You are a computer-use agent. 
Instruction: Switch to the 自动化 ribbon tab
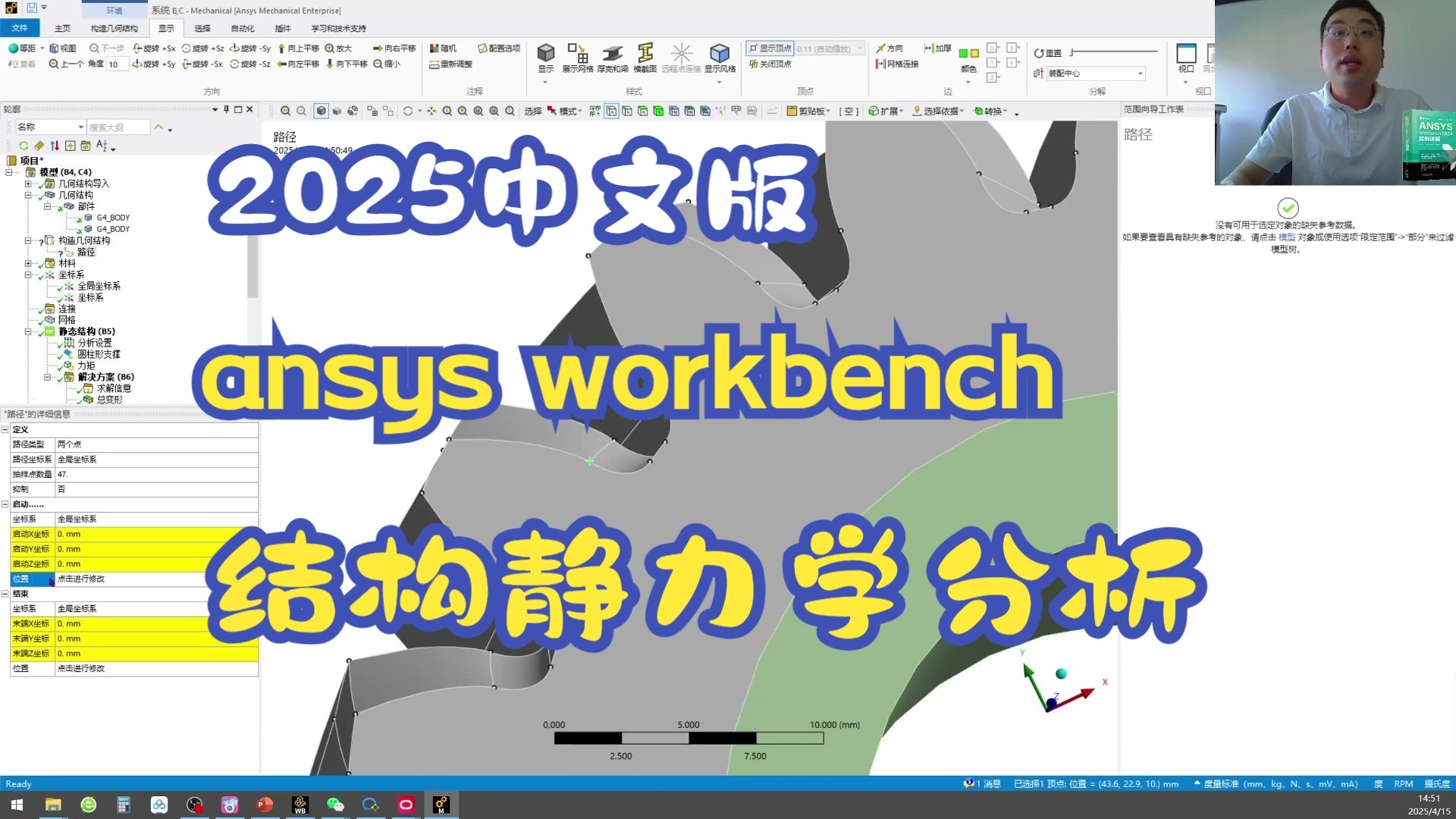242,28
